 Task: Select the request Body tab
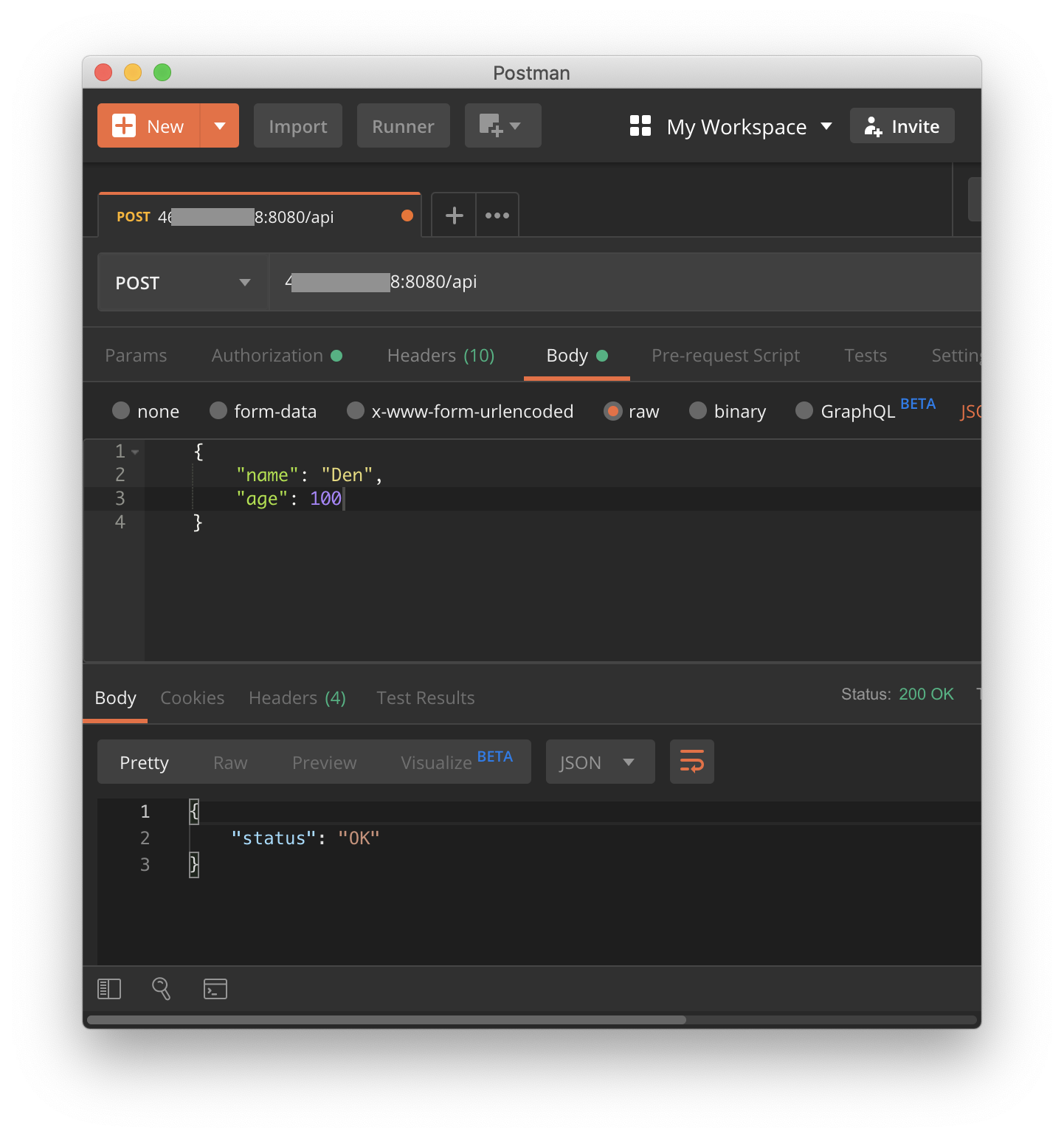click(577, 356)
